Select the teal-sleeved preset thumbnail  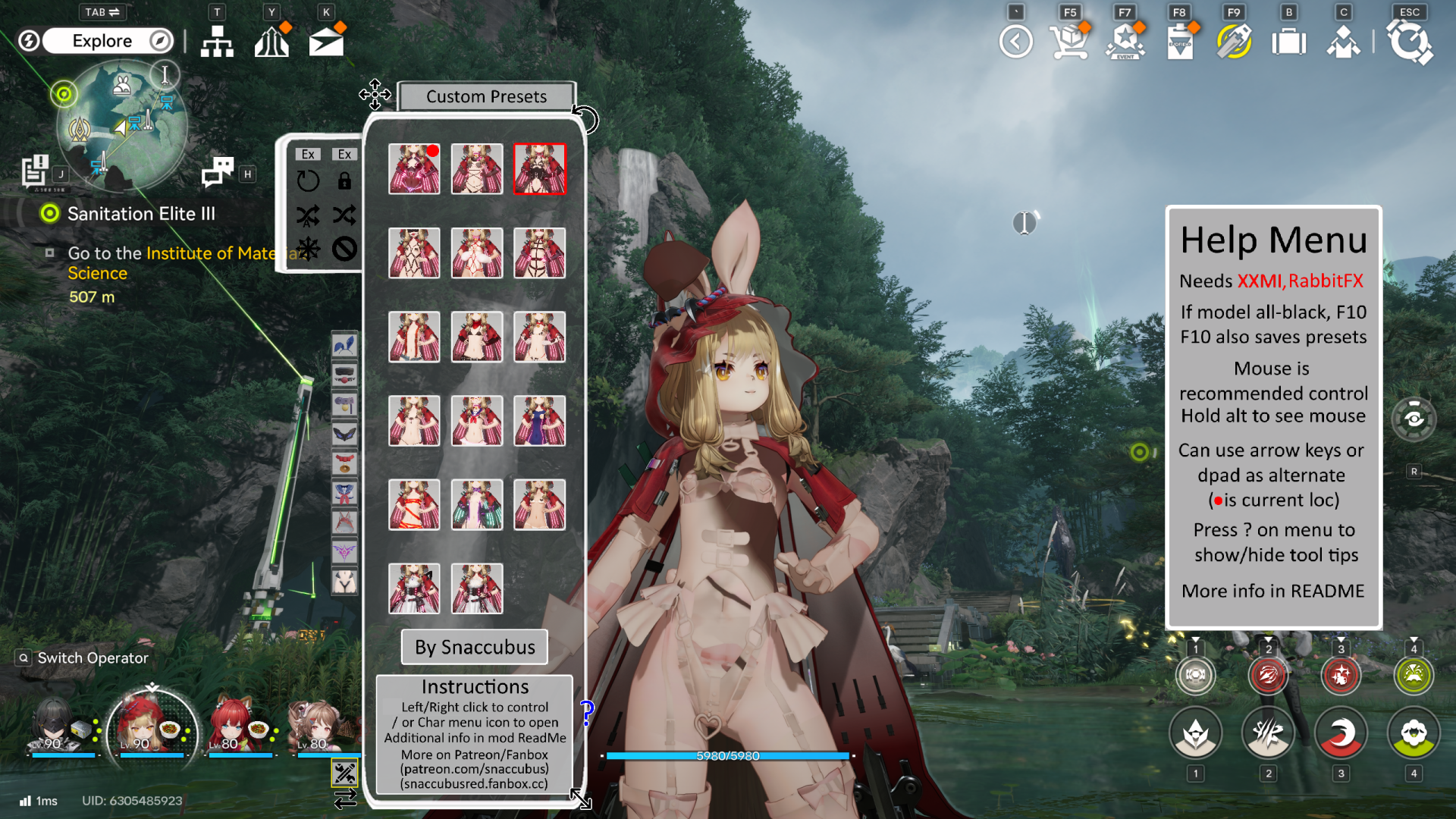[477, 504]
